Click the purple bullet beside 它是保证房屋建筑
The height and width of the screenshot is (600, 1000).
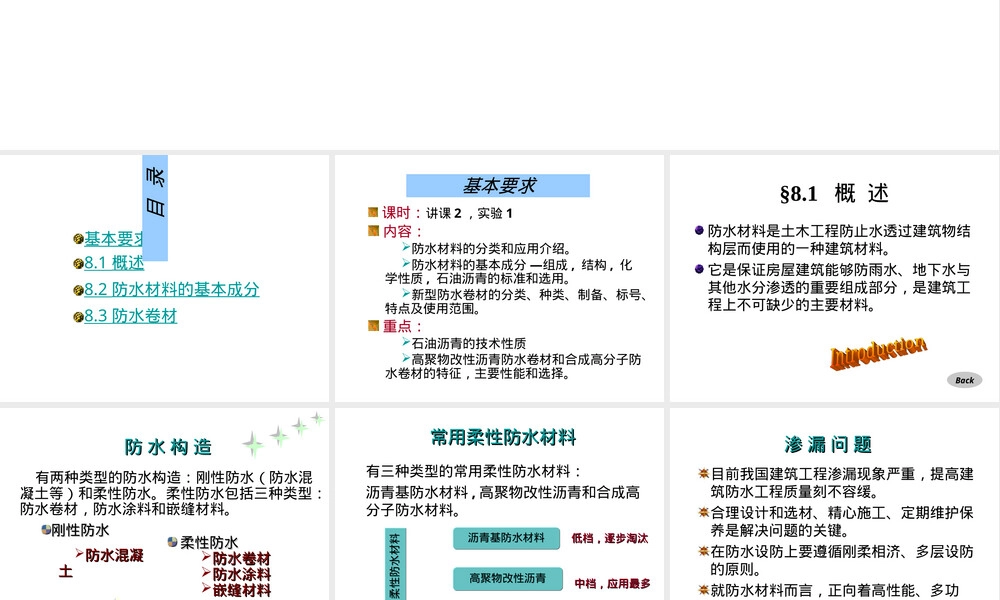699,269
